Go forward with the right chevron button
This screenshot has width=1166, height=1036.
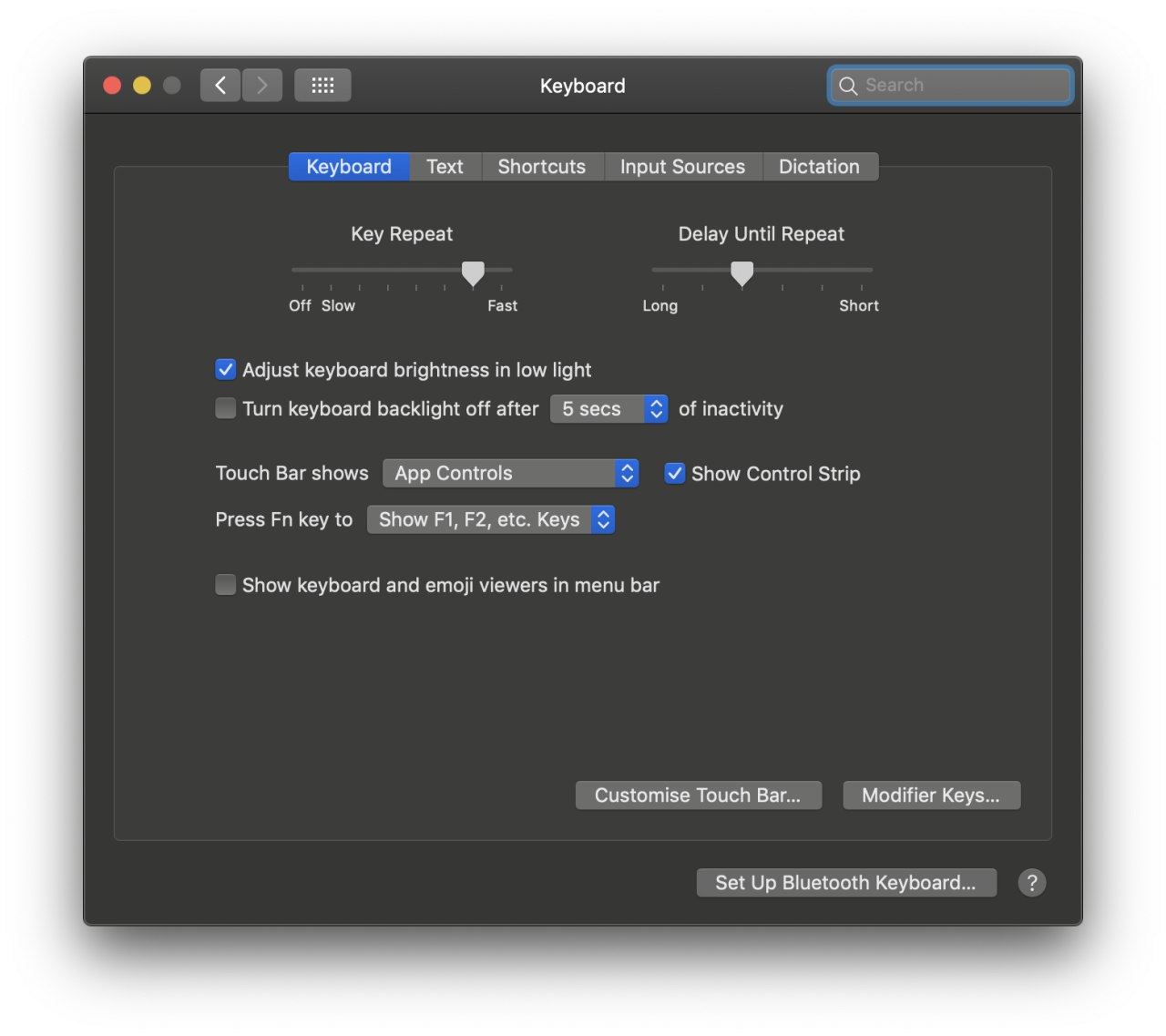pyautogui.click(x=262, y=86)
